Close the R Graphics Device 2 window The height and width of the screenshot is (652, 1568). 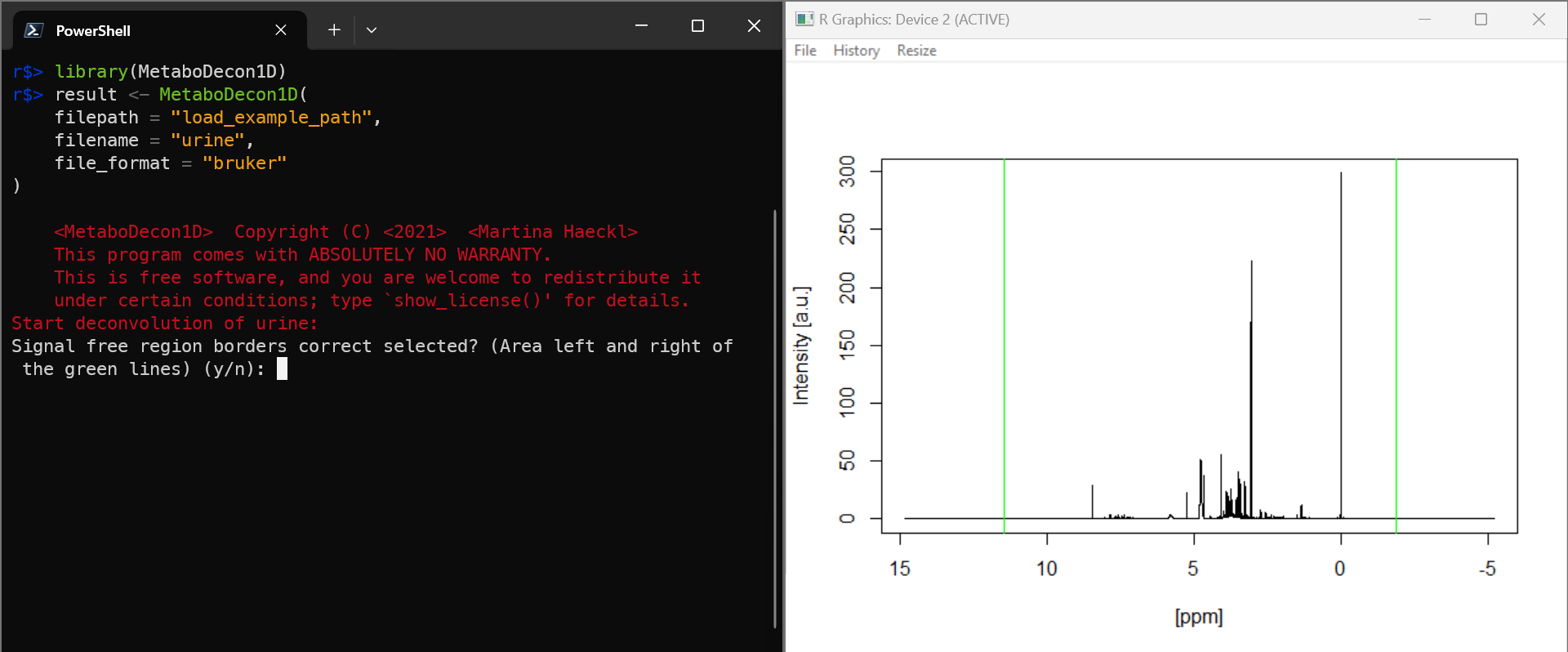pos(1539,19)
